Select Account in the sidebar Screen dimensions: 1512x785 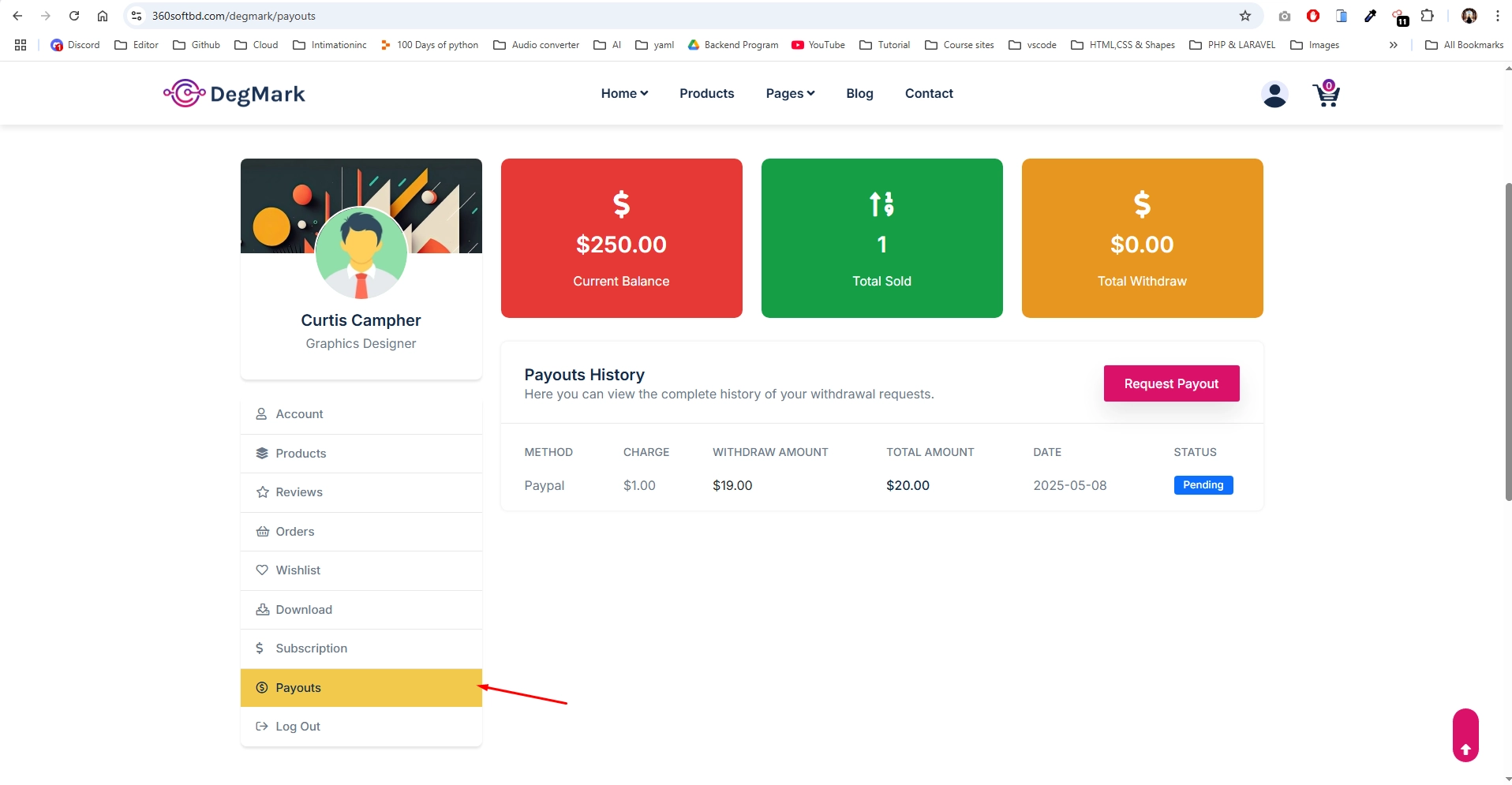coord(361,414)
